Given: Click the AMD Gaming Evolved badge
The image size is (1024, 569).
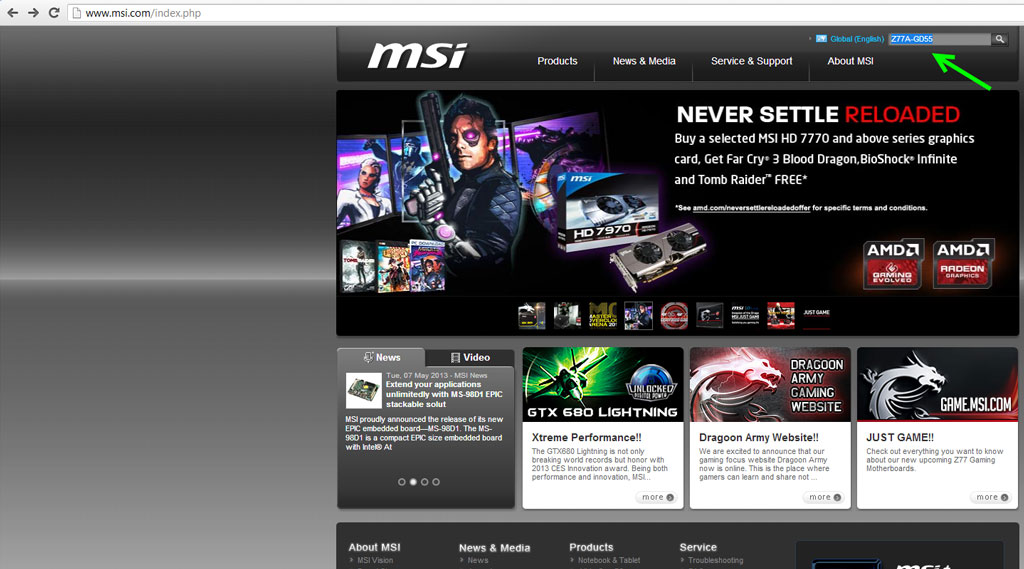Looking at the screenshot, I should (893, 264).
